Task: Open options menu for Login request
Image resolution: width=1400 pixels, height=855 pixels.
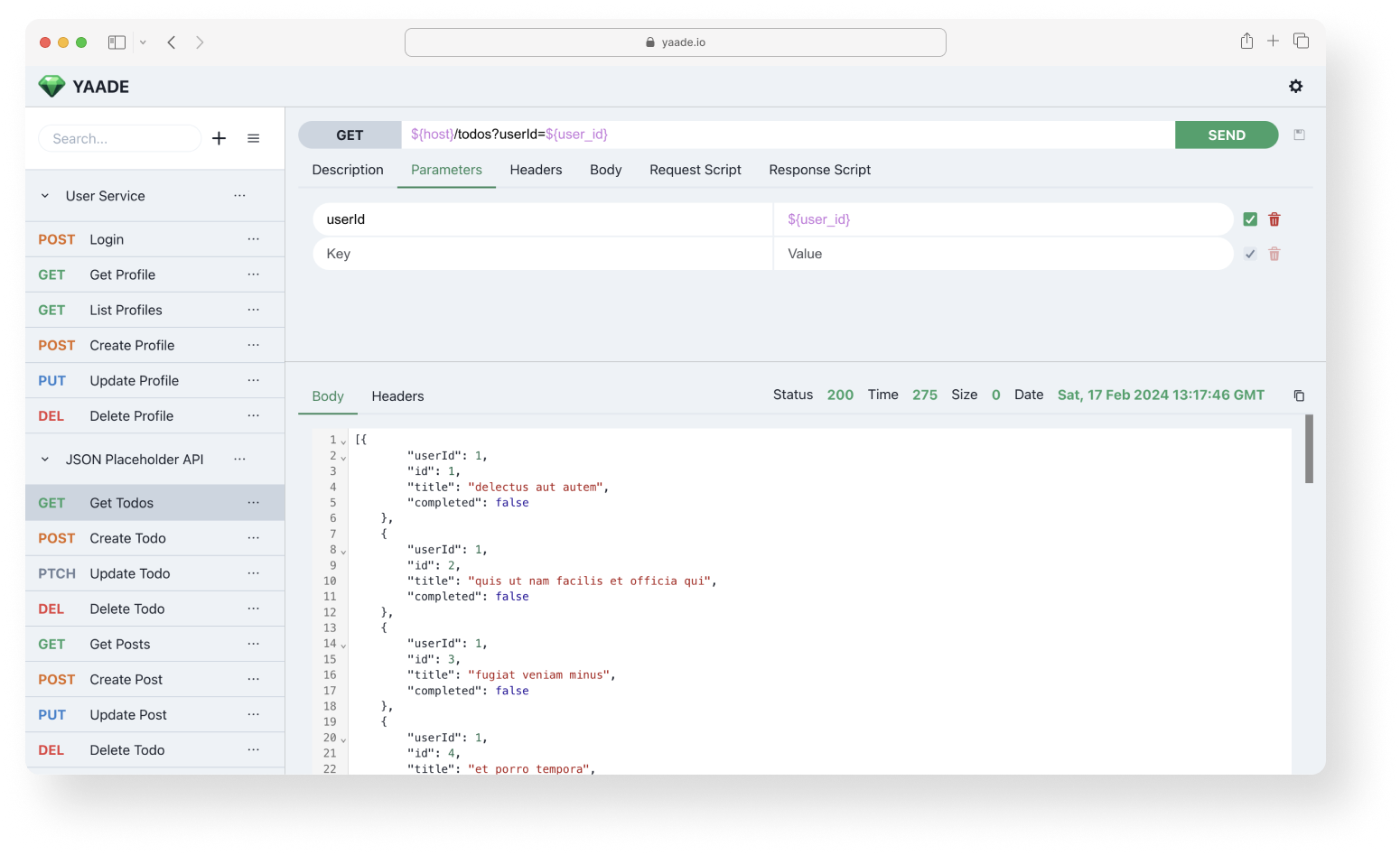Action: [x=254, y=238]
